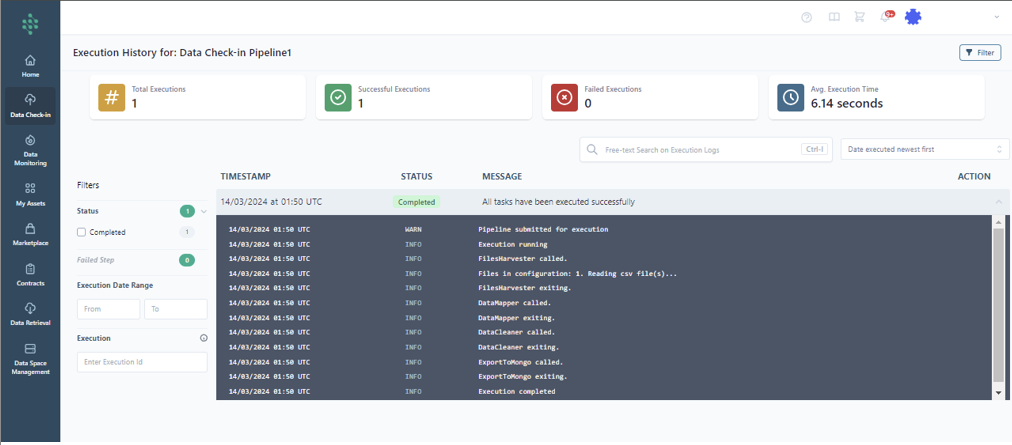Screen dimensions: 1012x445
Task: Collapse the Status filter section
Action: (204, 211)
